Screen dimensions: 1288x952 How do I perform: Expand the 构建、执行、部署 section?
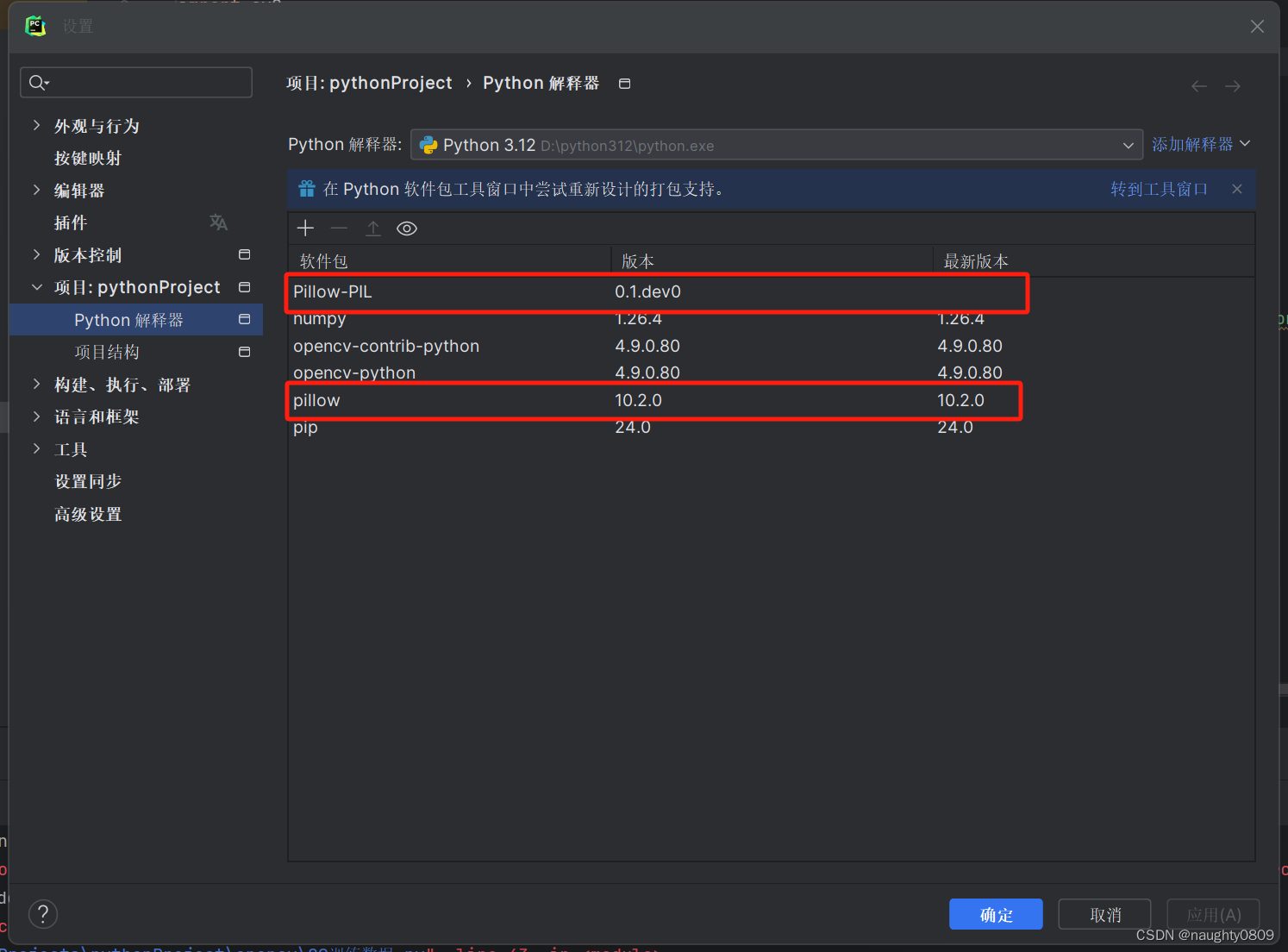point(36,385)
